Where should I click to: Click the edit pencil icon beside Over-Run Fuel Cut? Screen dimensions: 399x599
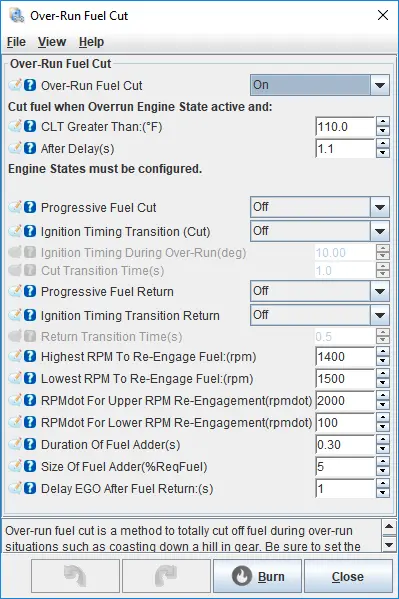(15, 85)
